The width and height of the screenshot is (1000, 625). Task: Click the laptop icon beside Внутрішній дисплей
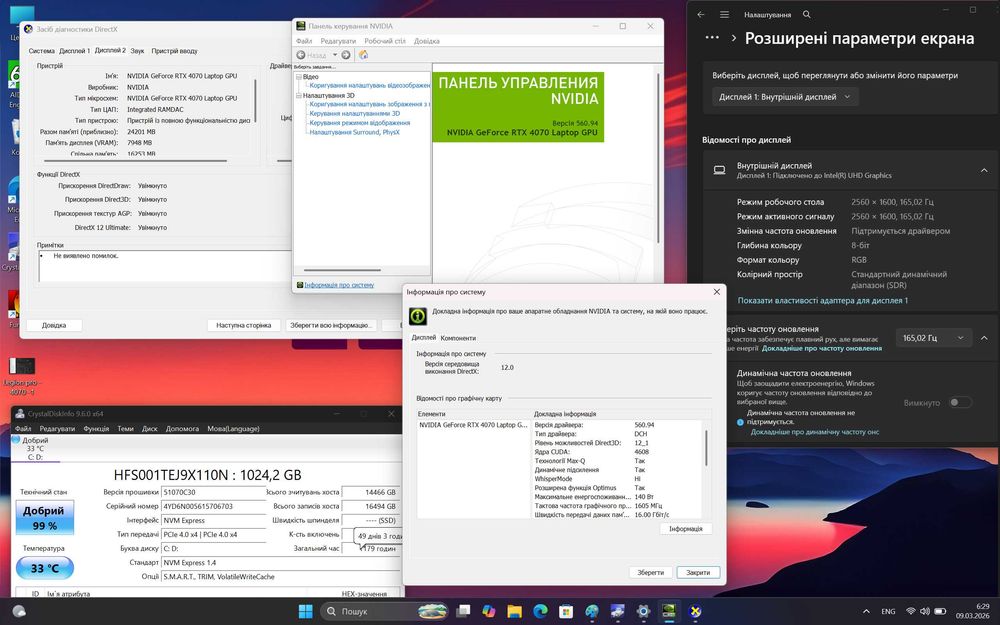pyautogui.click(x=719, y=170)
